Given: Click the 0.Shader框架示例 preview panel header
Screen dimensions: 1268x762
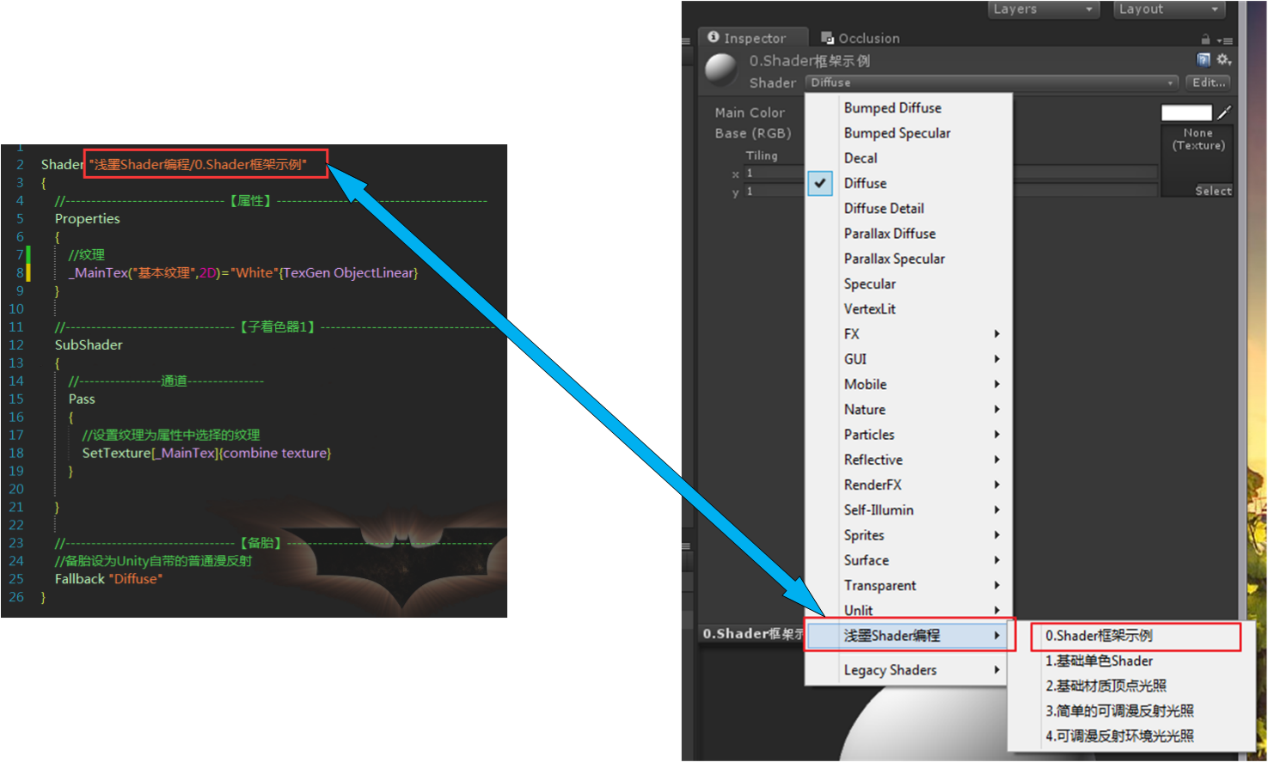Looking at the screenshot, I should pos(753,634).
